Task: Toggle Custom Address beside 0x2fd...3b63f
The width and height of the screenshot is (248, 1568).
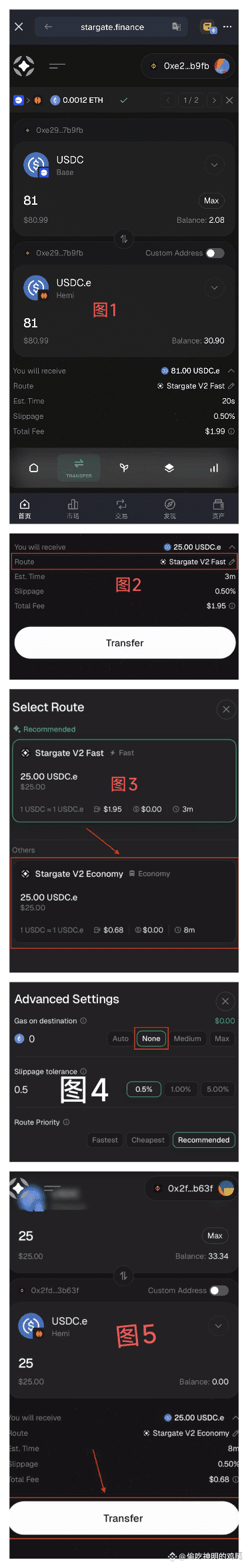Action: (219, 1291)
